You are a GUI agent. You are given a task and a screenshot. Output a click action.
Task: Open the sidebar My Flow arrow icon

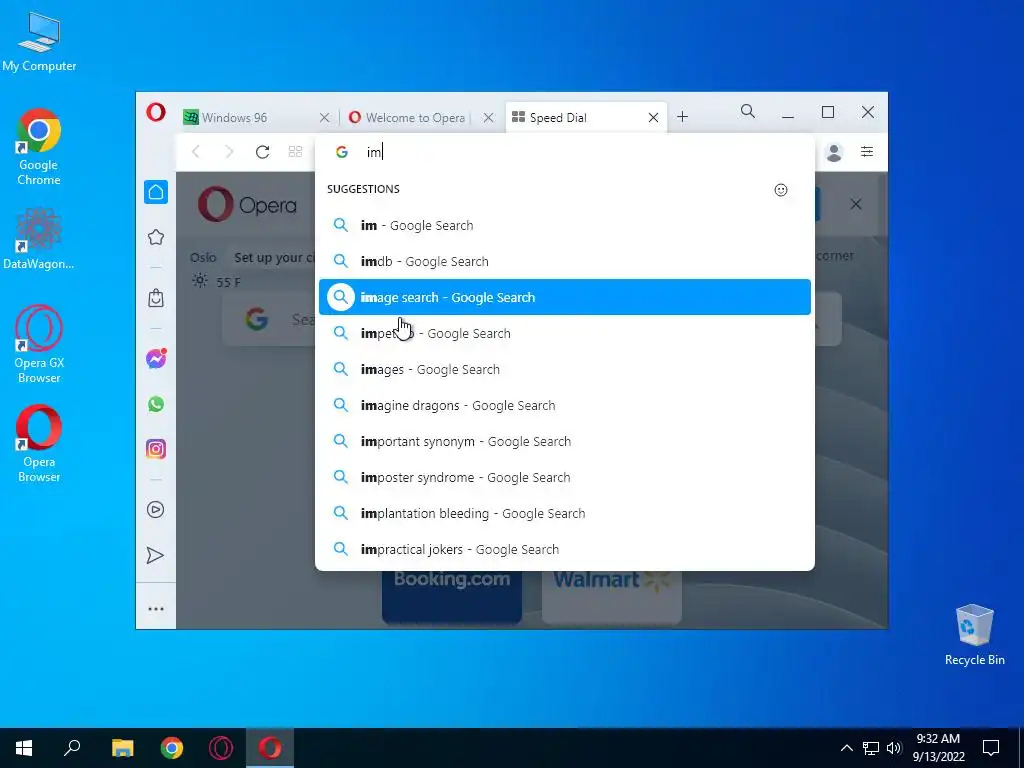point(155,556)
